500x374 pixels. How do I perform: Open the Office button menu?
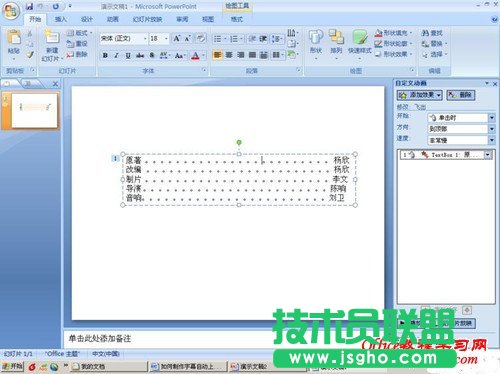(11, 11)
